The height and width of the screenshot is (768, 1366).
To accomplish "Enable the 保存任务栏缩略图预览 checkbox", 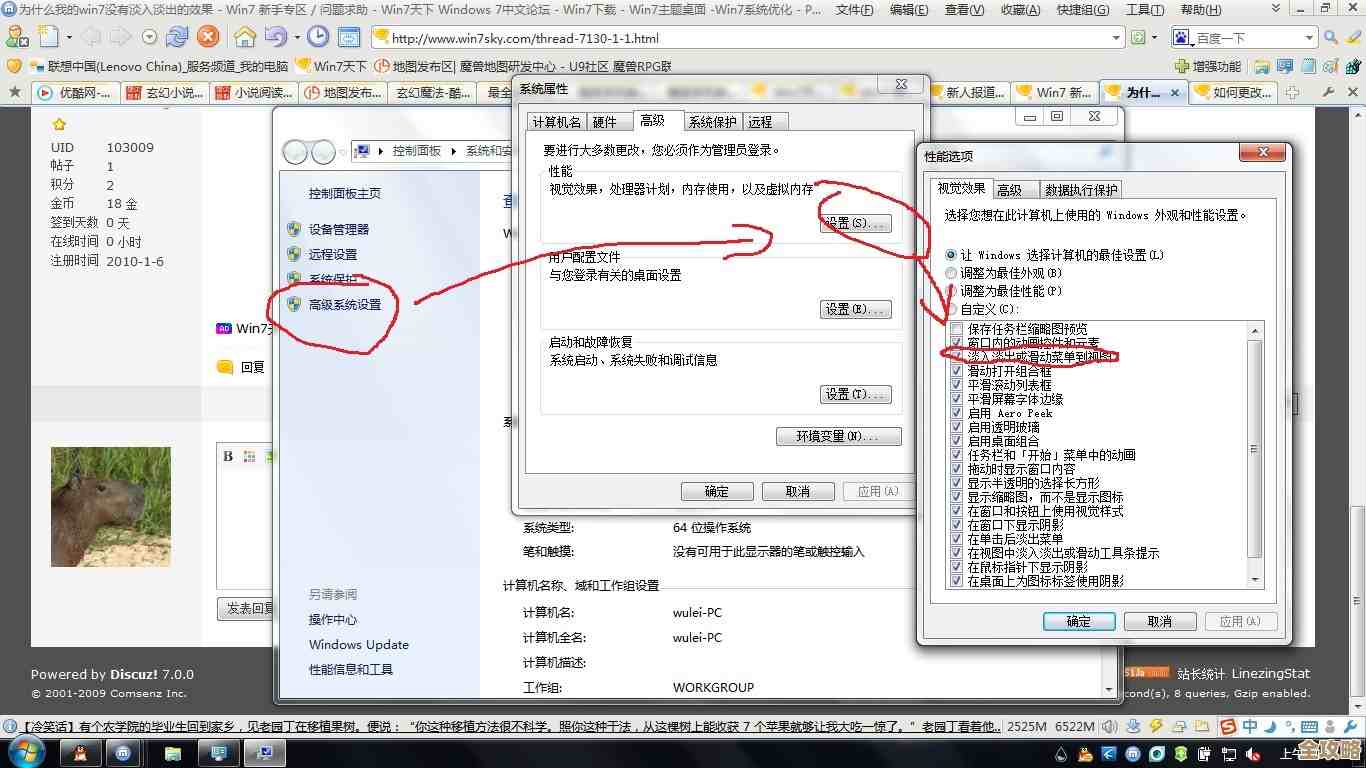I will point(957,328).
